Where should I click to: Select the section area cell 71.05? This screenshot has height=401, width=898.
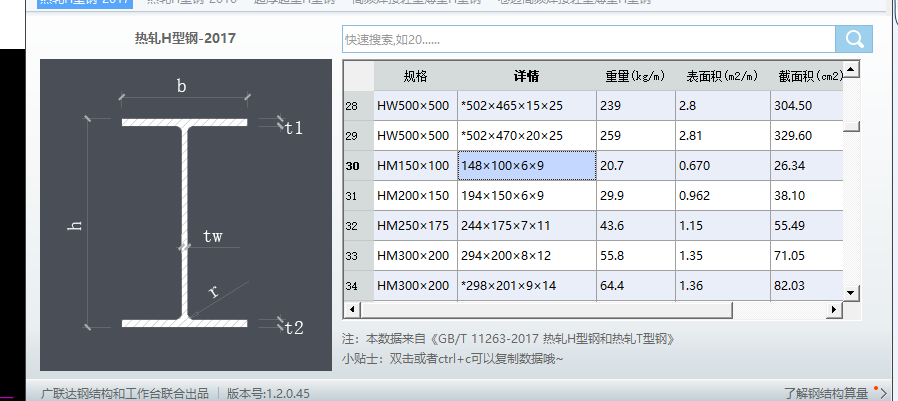click(806, 255)
